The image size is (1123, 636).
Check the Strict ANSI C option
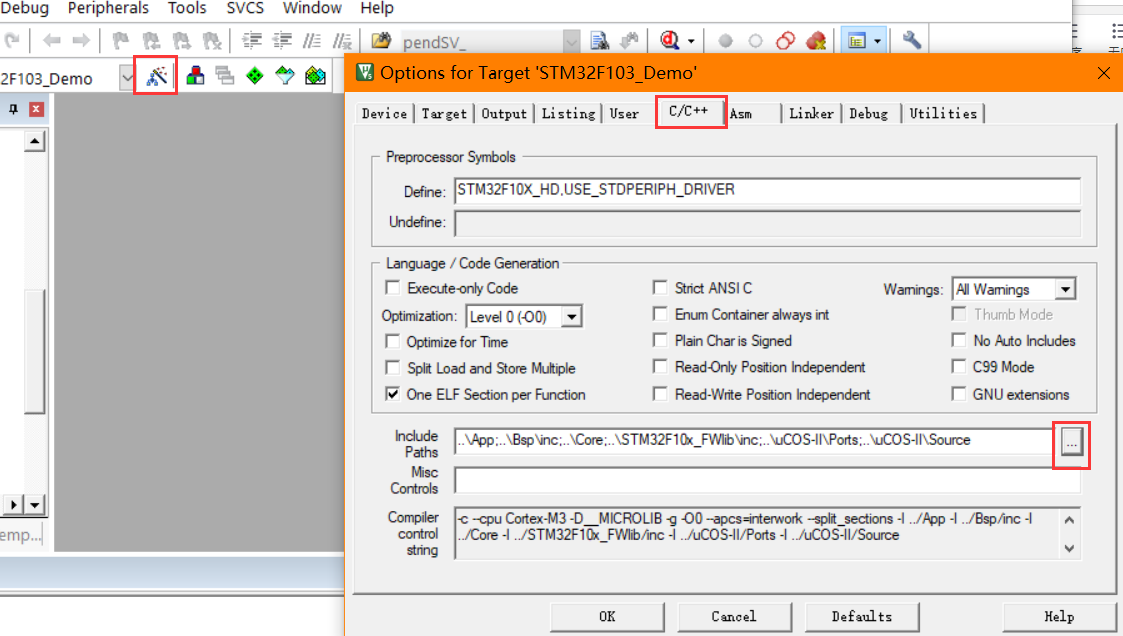coord(660,288)
